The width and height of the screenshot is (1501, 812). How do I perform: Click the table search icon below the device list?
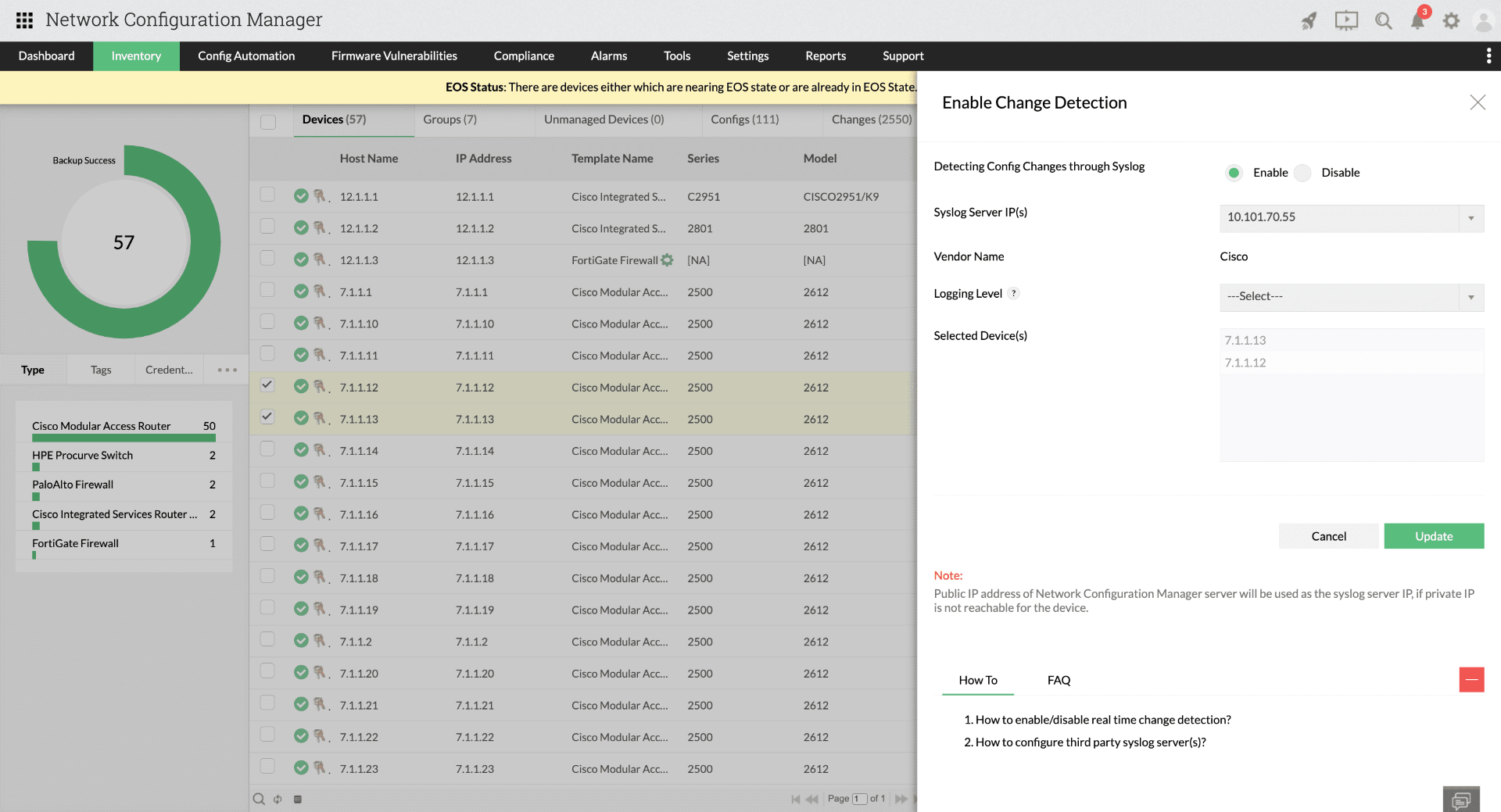coord(259,799)
